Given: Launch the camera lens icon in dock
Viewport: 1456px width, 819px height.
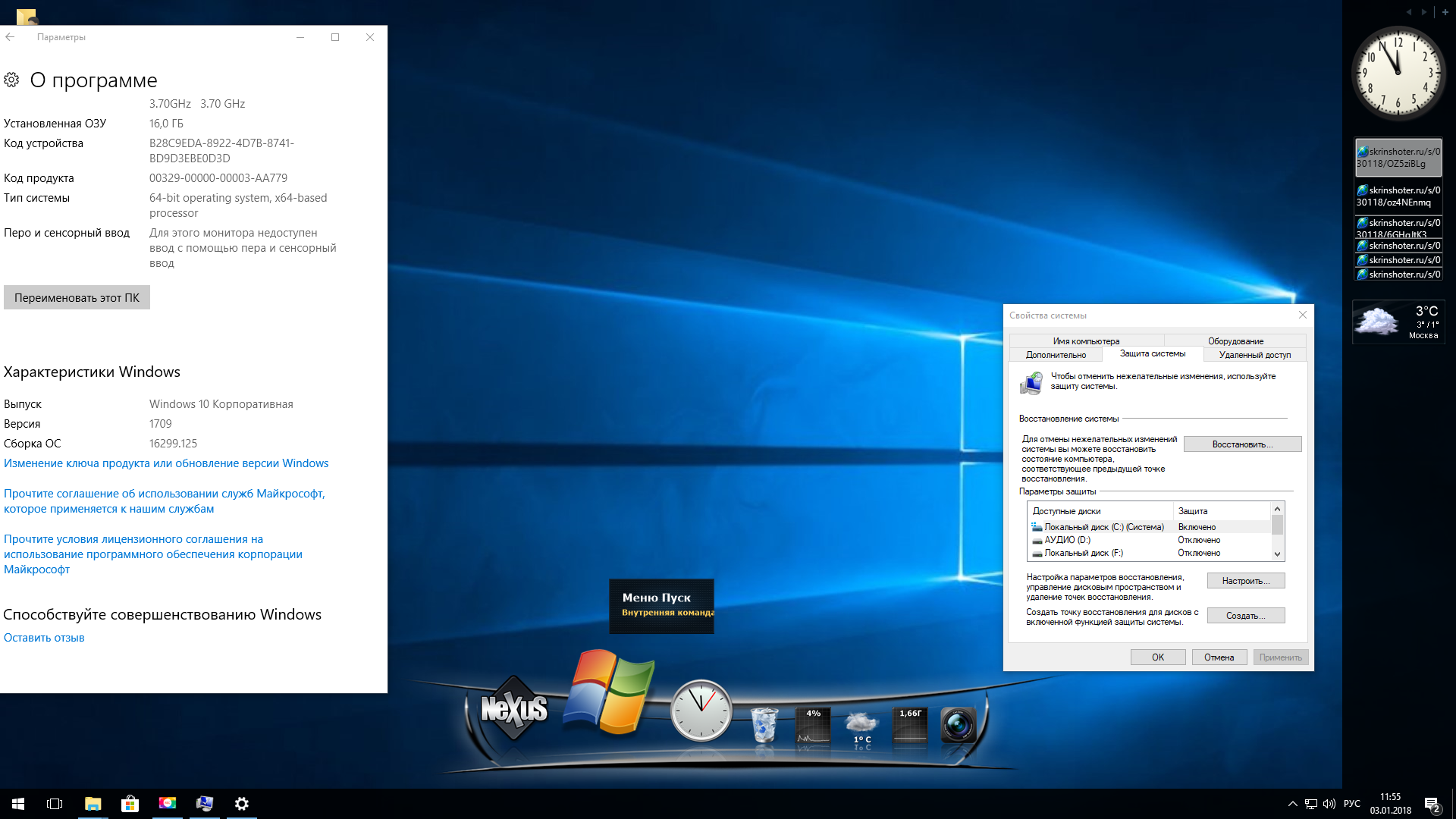Looking at the screenshot, I should click(x=958, y=725).
